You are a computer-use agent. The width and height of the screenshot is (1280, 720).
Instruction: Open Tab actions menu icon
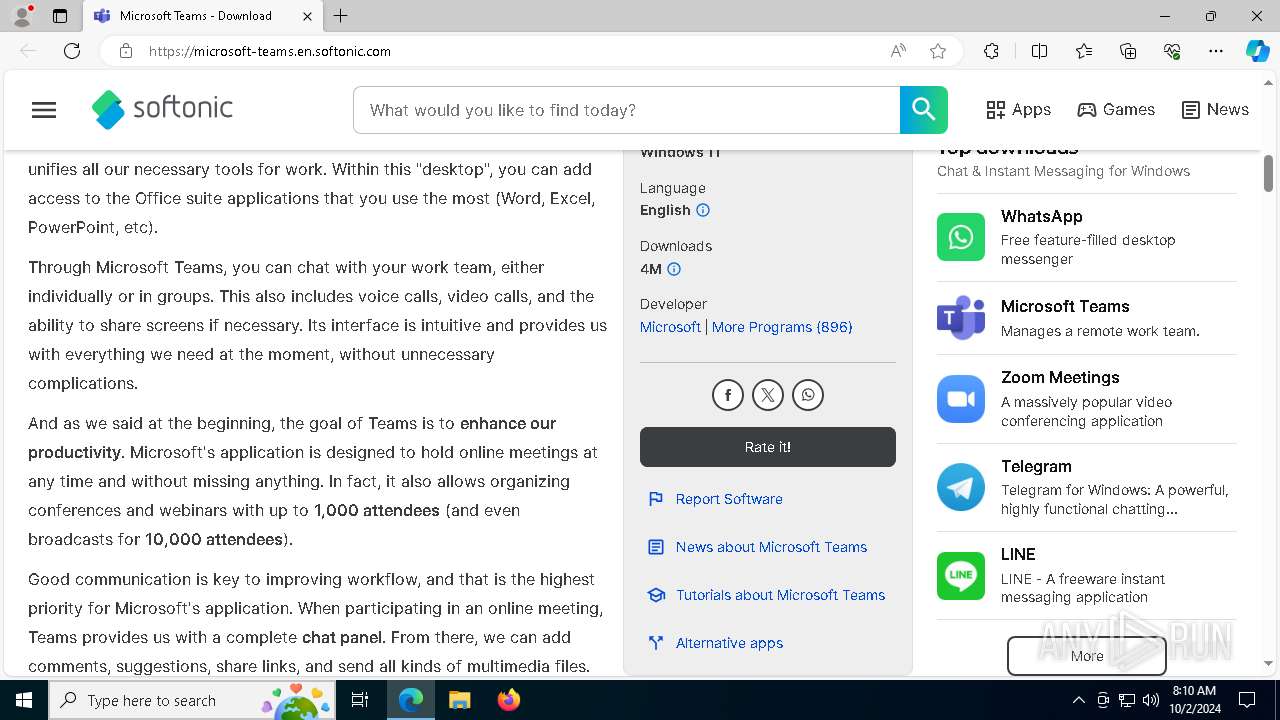coord(60,16)
